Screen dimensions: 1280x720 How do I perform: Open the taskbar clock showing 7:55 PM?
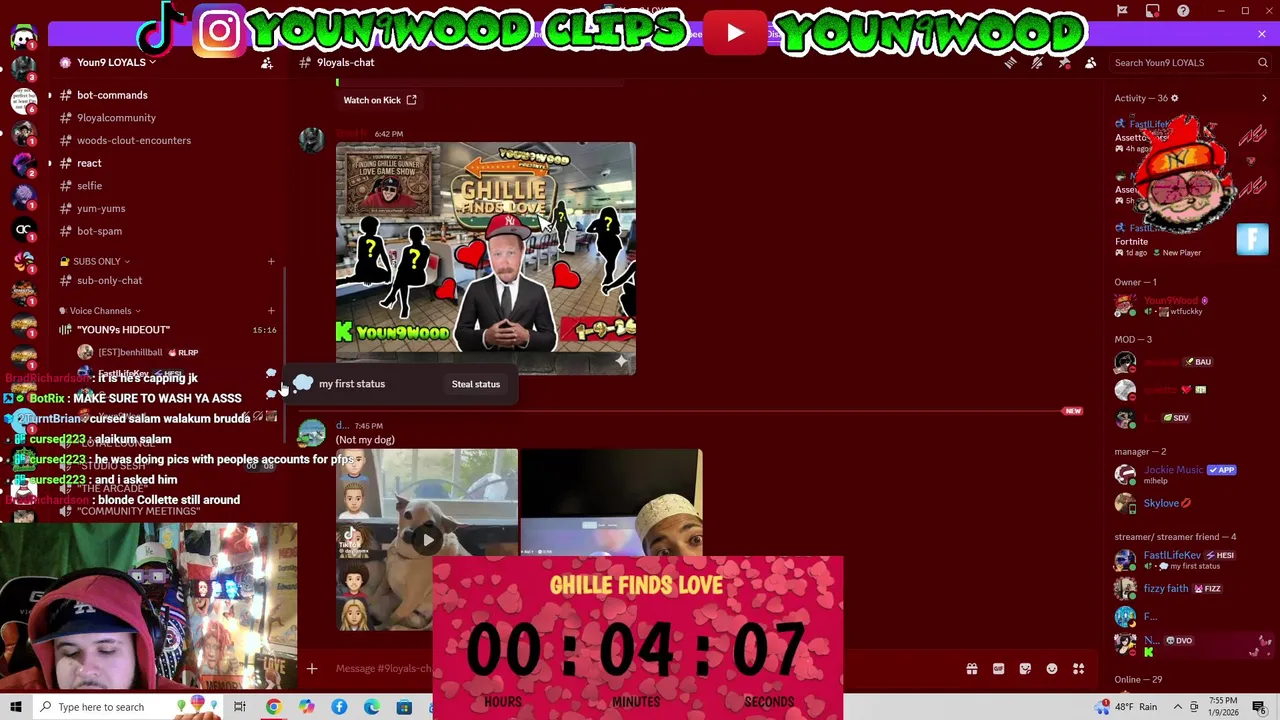click(1225, 707)
